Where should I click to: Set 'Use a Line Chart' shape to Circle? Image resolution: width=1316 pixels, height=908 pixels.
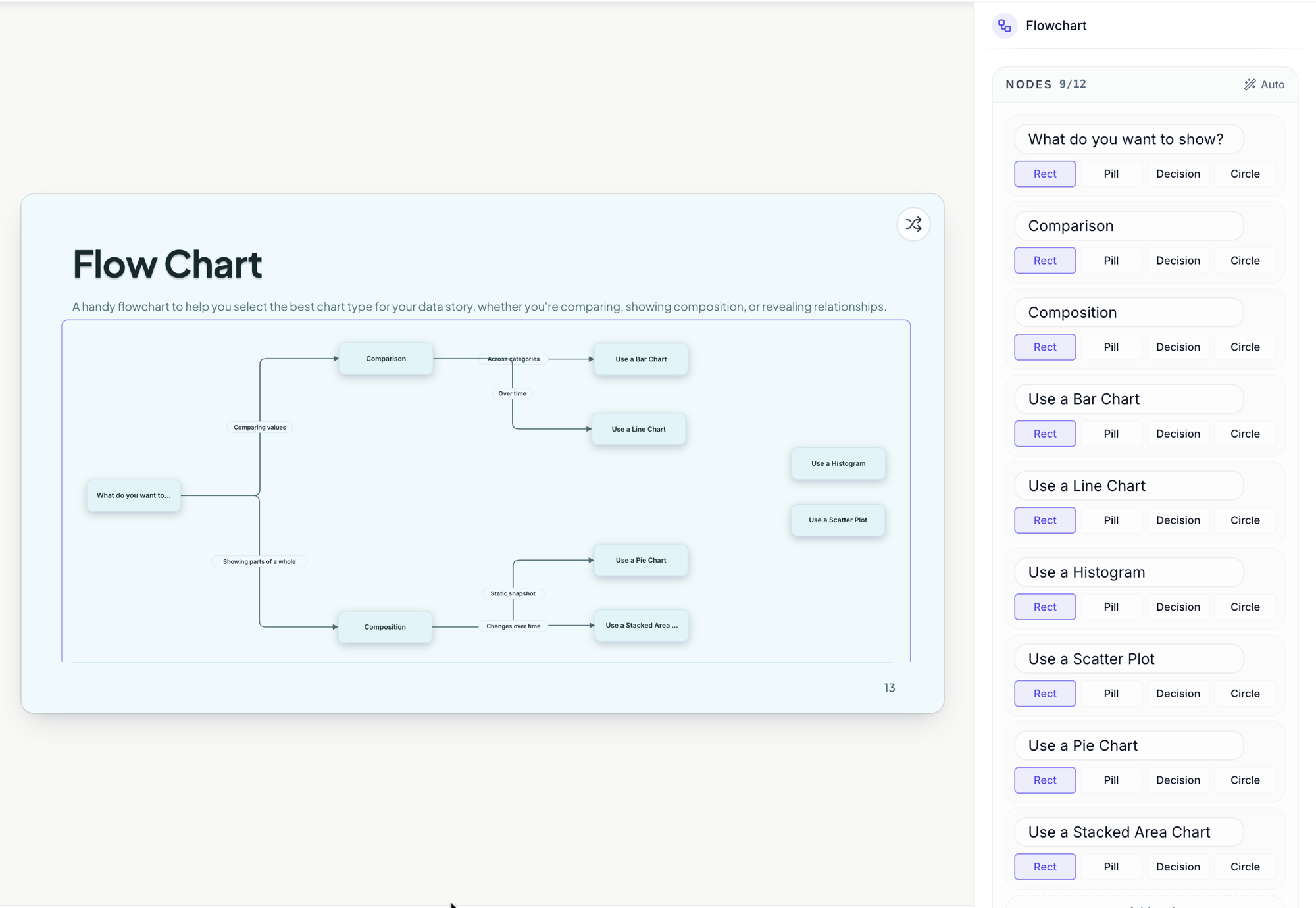coord(1245,520)
